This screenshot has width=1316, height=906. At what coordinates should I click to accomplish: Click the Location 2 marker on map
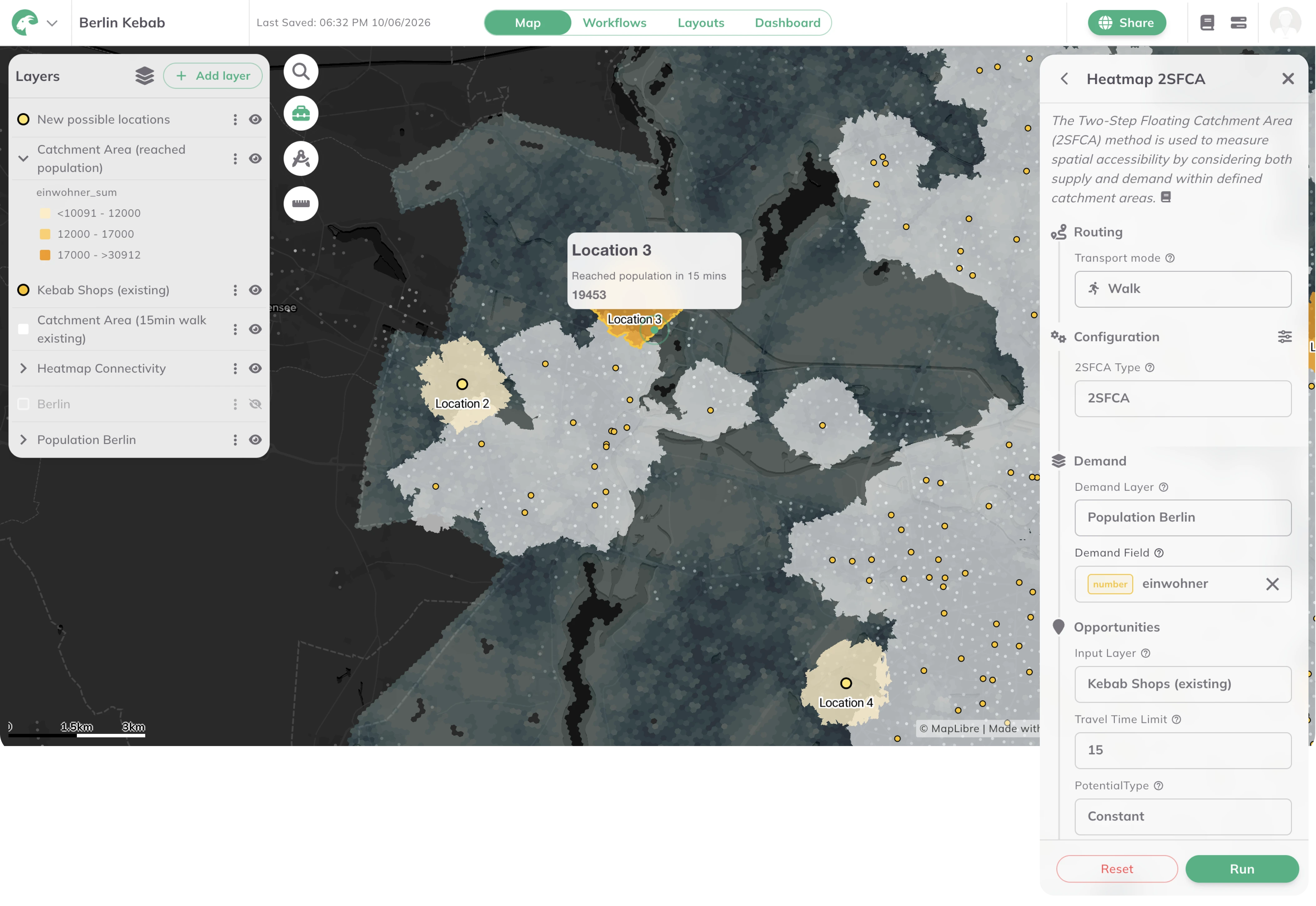[x=462, y=385]
